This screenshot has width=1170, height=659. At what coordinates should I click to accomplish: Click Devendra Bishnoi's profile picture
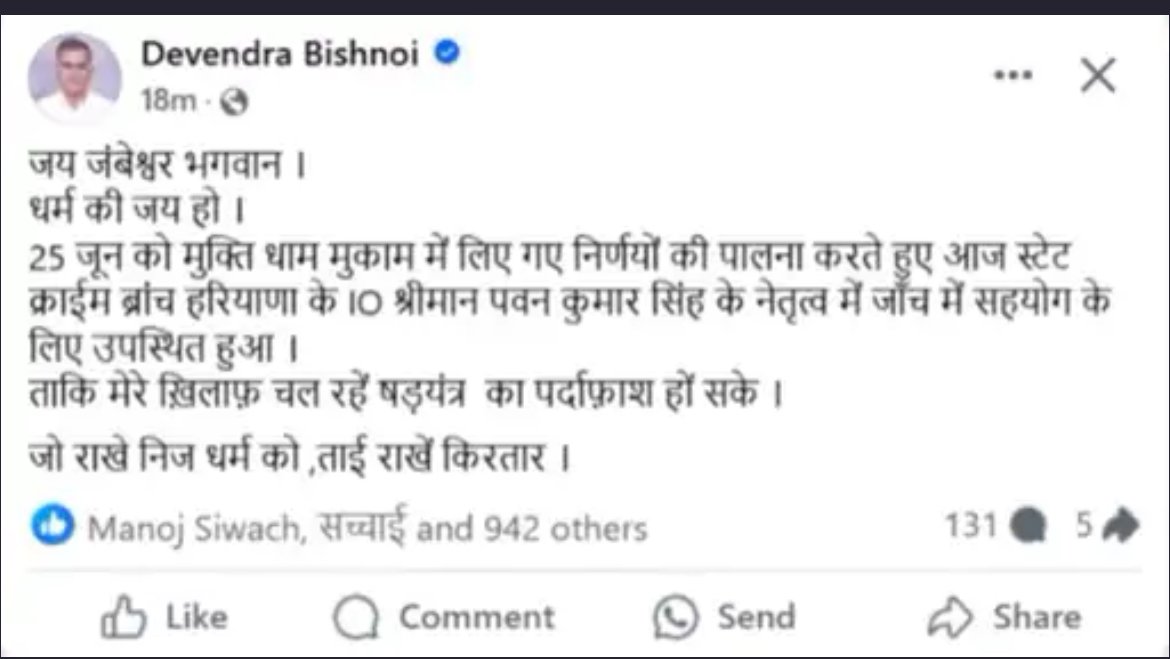tap(75, 78)
